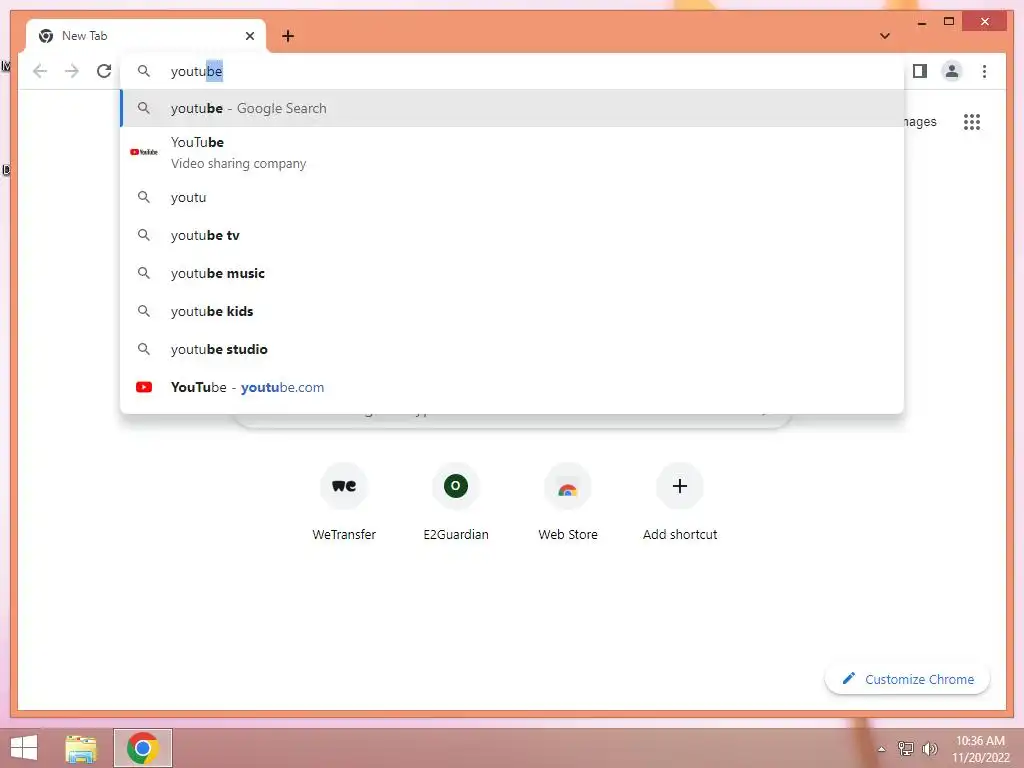1024x768 pixels.
Task: Go forward with the forward arrow
Action: 72,71
